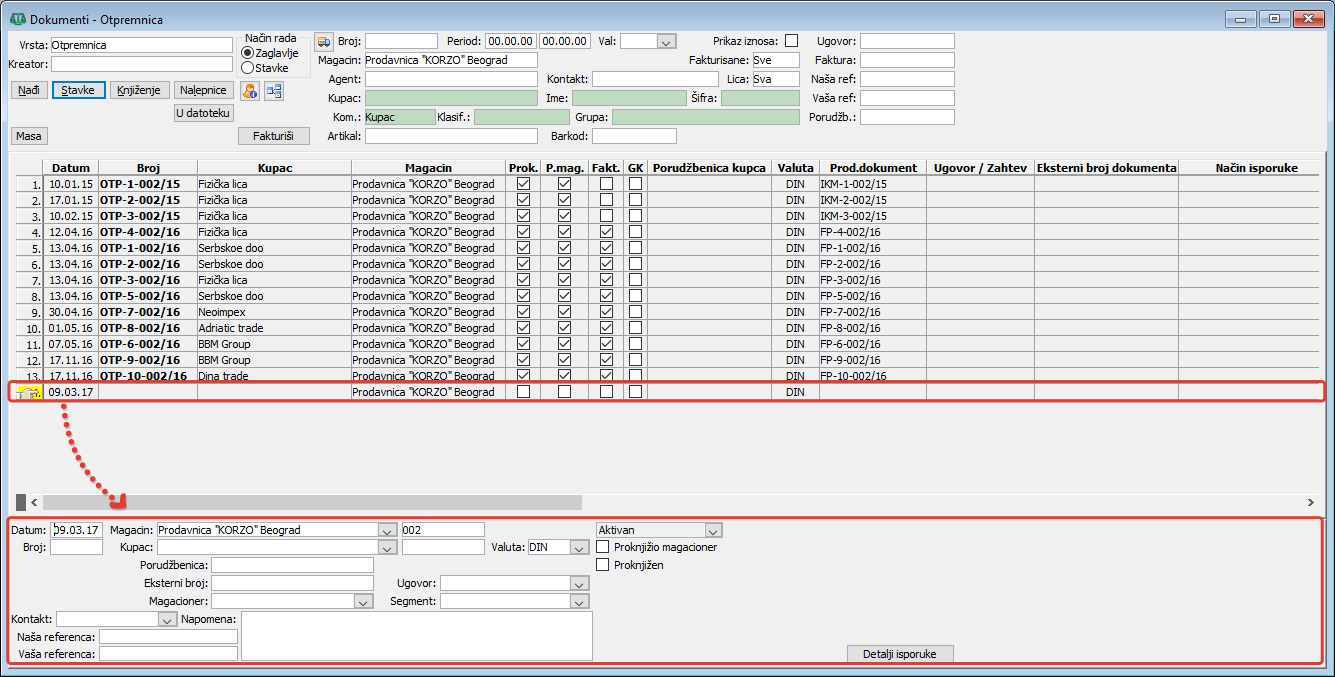Open the customer info person icon
Viewport: 1335px width, 677px height.
point(250,91)
